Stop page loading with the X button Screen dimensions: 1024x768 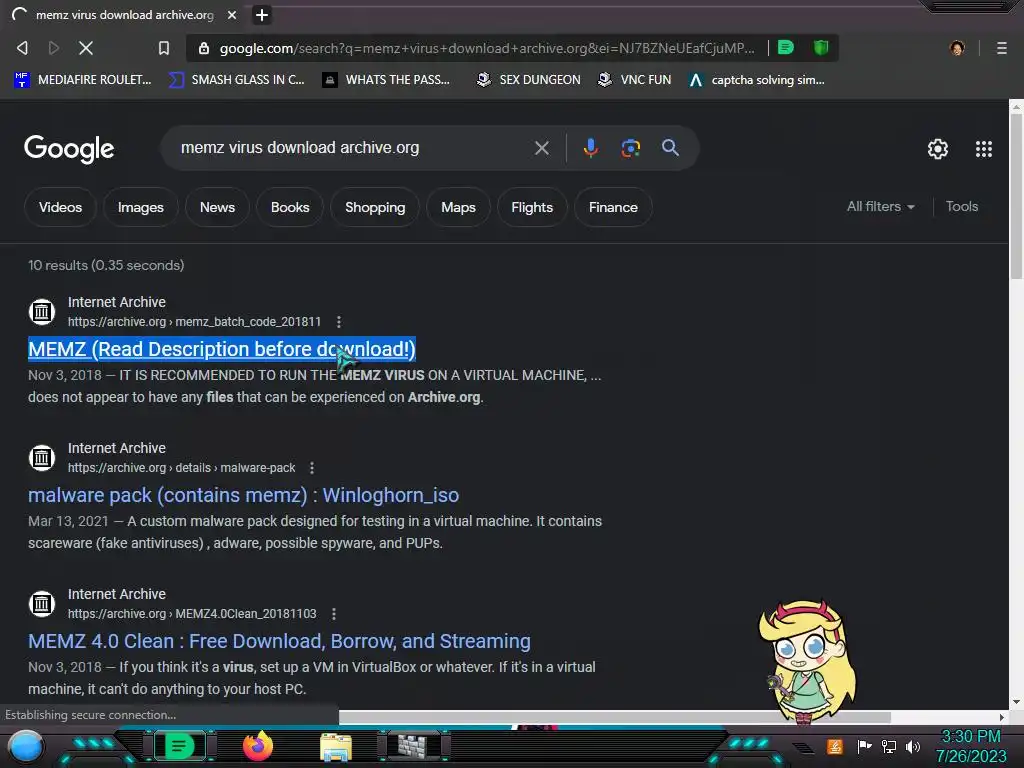(x=86, y=48)
